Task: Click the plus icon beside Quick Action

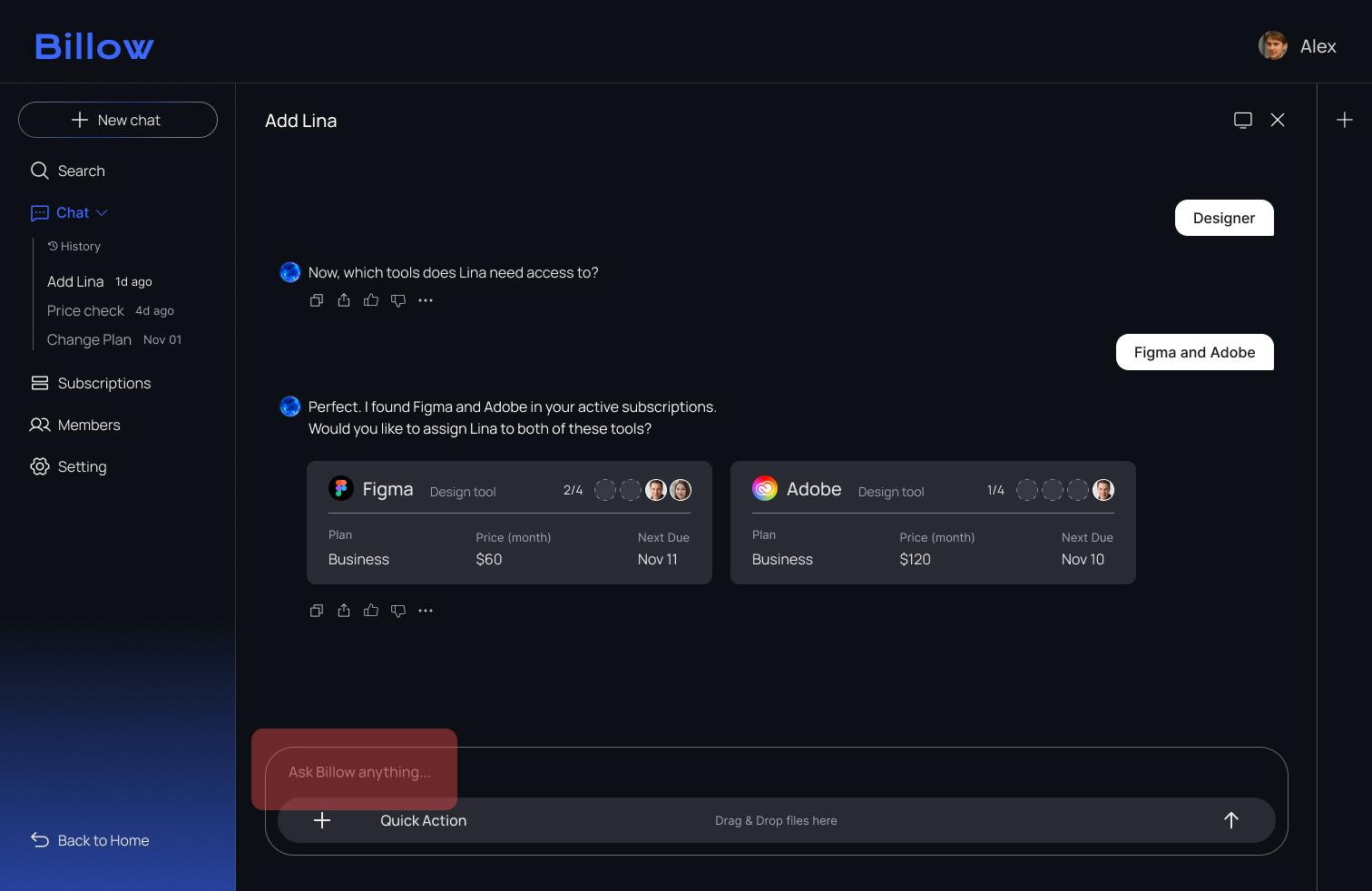Action: point(322,820)
